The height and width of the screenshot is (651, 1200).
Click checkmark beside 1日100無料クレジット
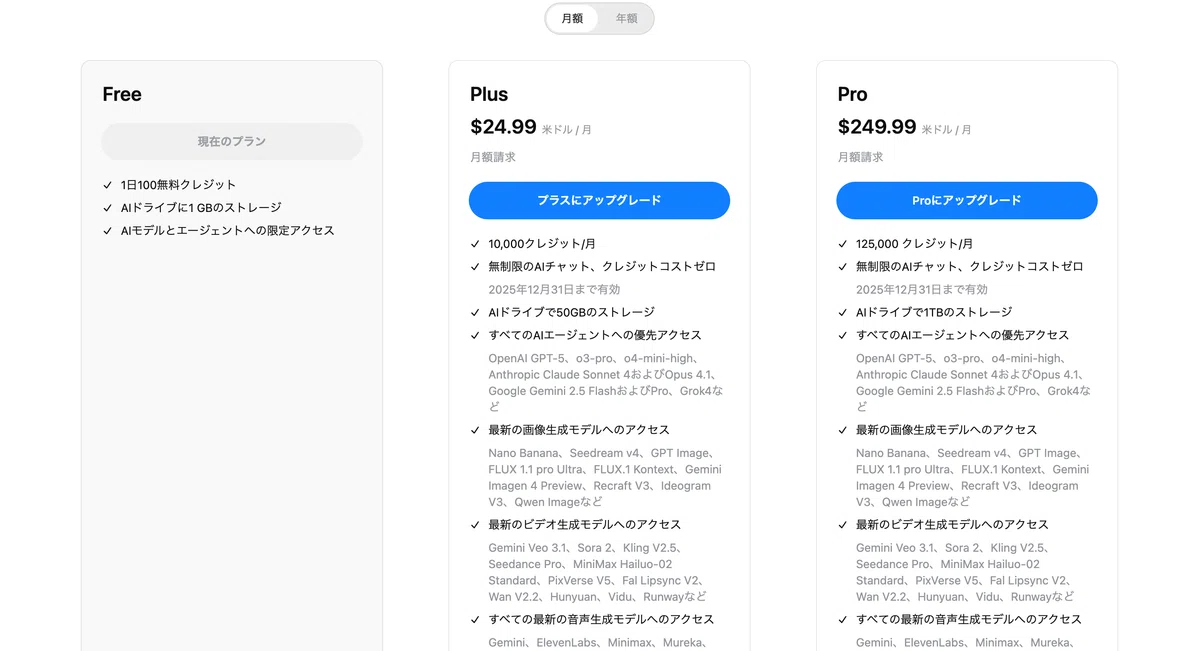point(107,185)
